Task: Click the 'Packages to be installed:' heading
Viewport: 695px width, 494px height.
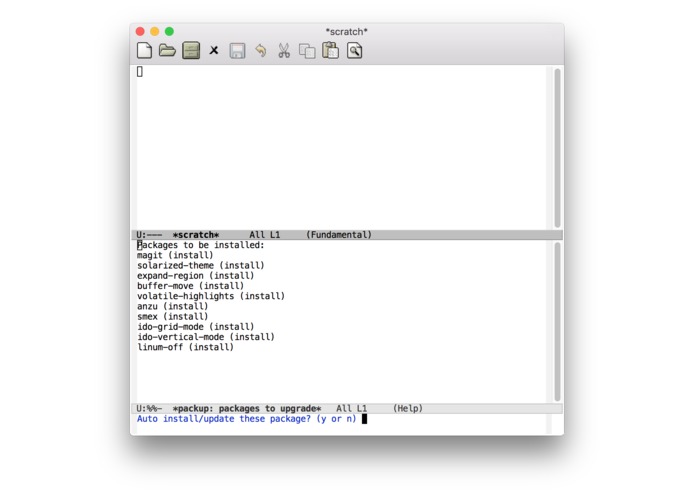Action: [201, 245]
